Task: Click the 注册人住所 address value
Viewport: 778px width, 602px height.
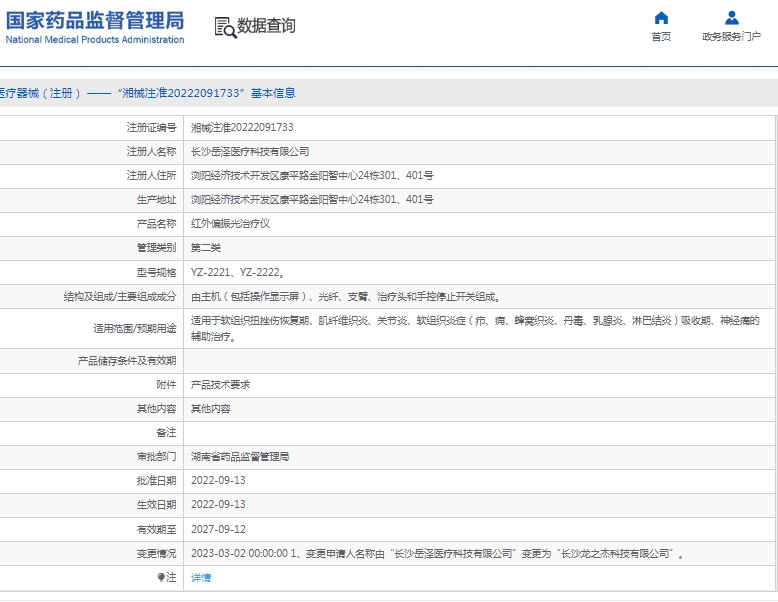Action: tap(312, 175)
